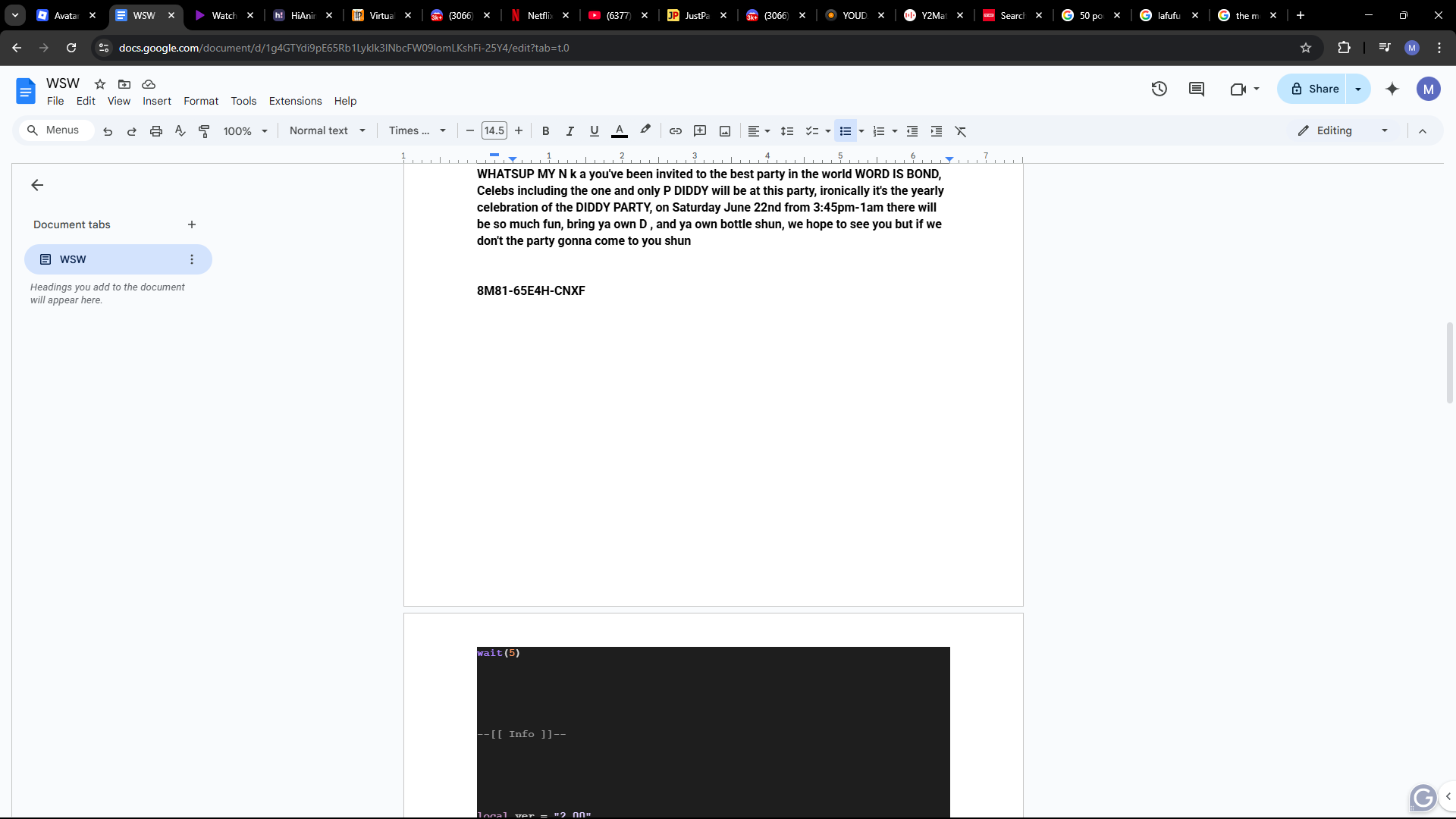This screenshot has width=1456, height=819.
Task: Activate the Paint format roller
Action: point(204,131)
